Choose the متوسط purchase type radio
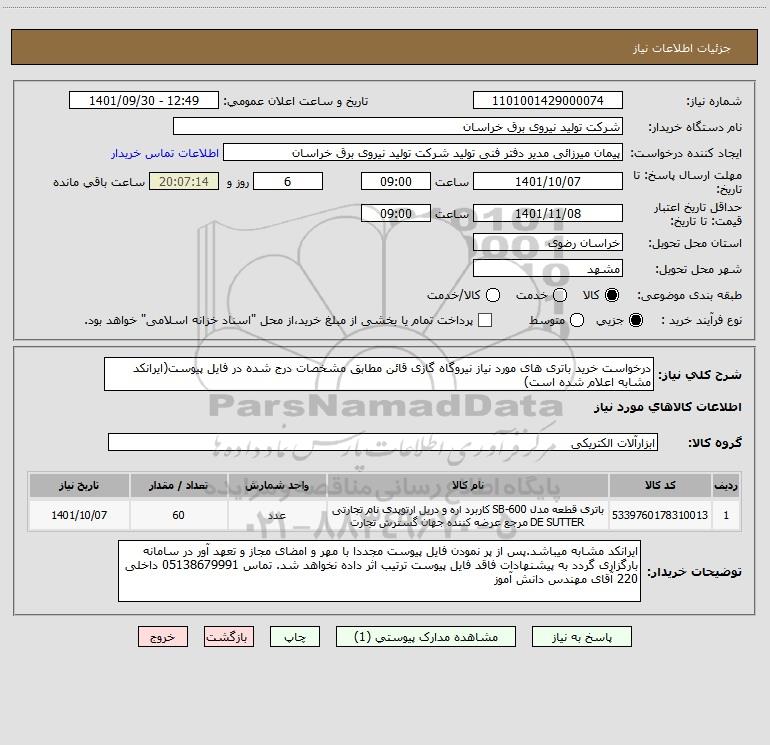 click(x=577, y=320)
